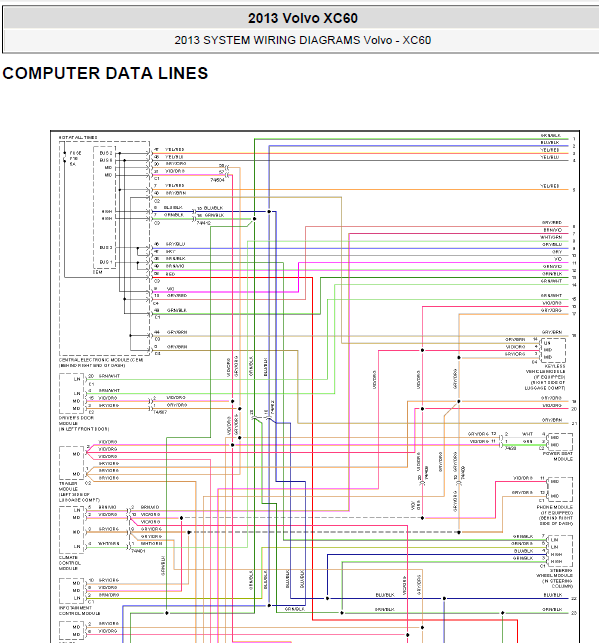The width and height of the screenshot is (599, 643).
Task: Click the Keyless Vehicle Module box
Action: tap(554, 350)
